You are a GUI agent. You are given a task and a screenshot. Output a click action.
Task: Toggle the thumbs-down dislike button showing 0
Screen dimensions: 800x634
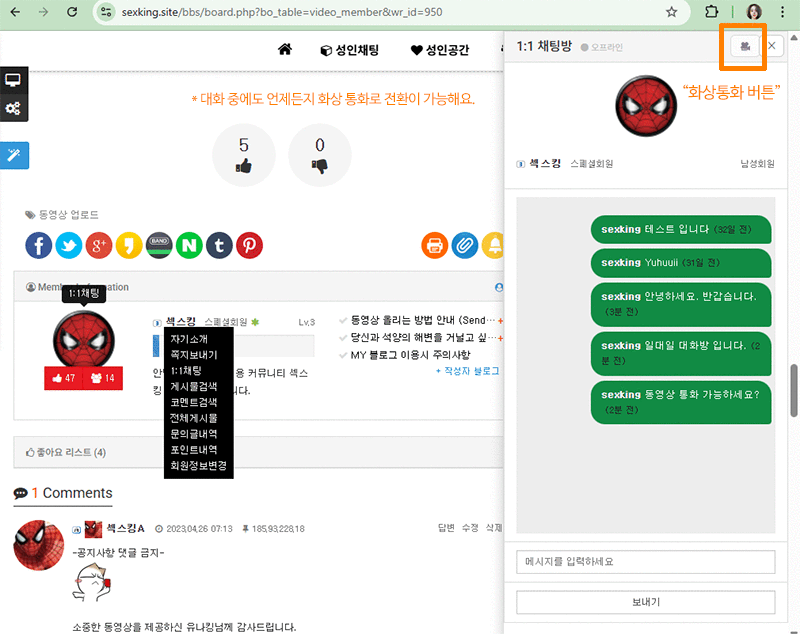coord(319,156)
